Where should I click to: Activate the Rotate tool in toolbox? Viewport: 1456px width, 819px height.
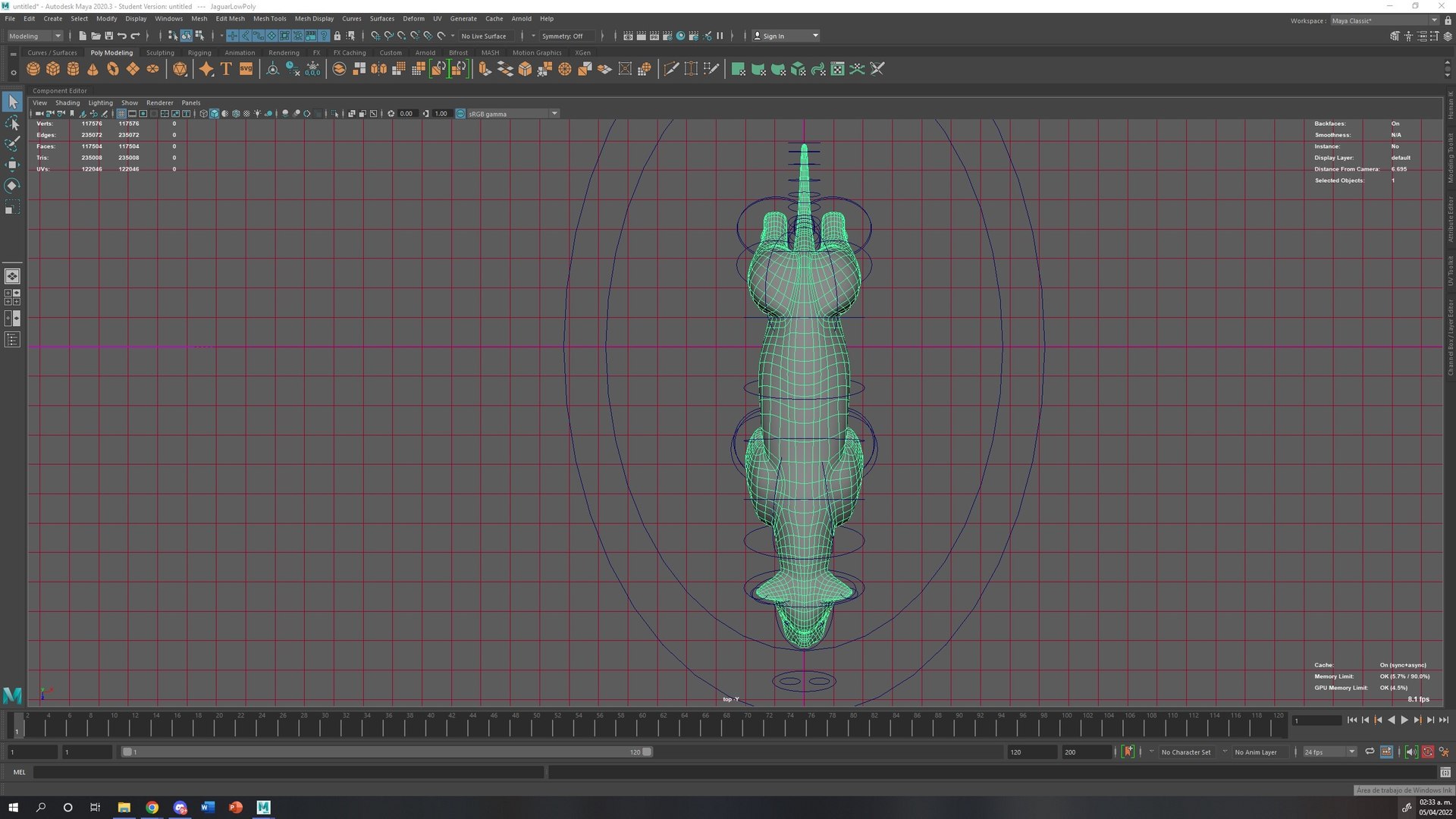[12, 186]
